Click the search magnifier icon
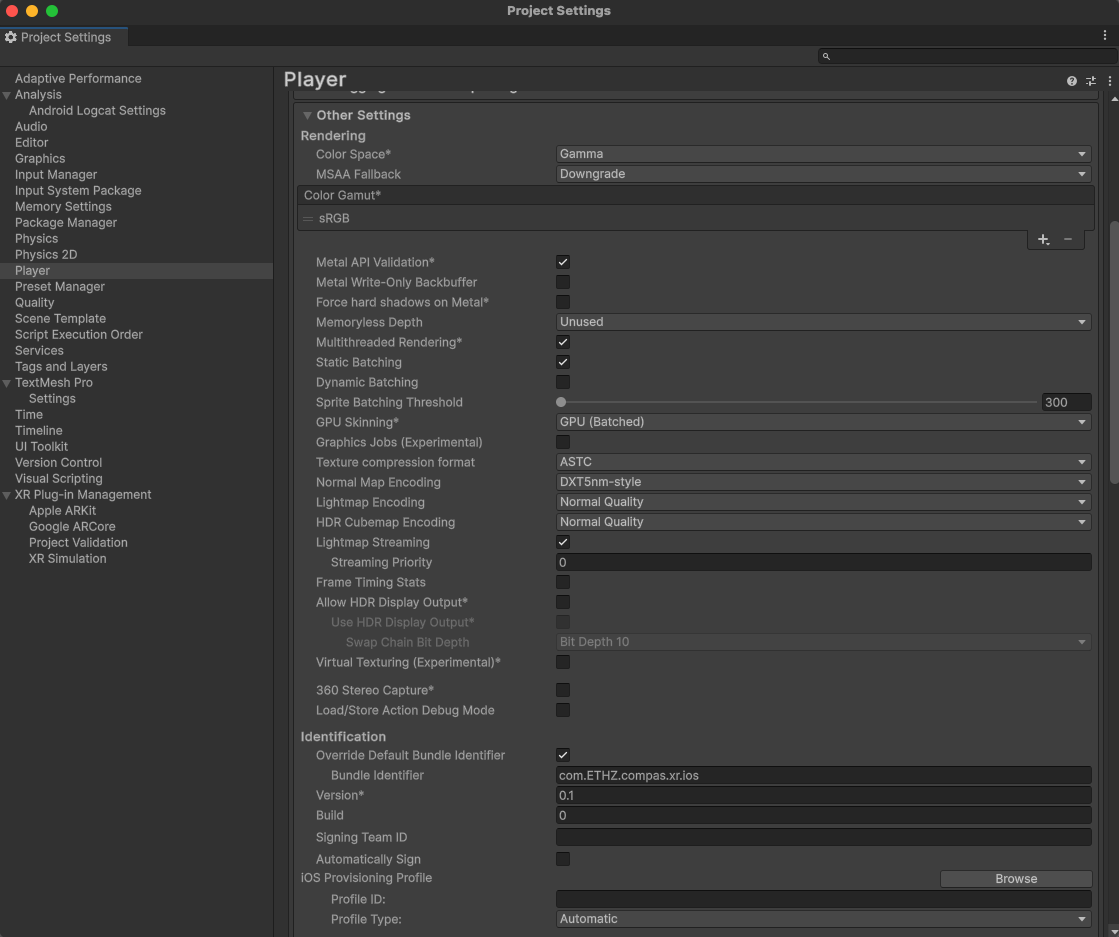The width and height of the screenshot is (1119, 937). click(x=826, y=57)
